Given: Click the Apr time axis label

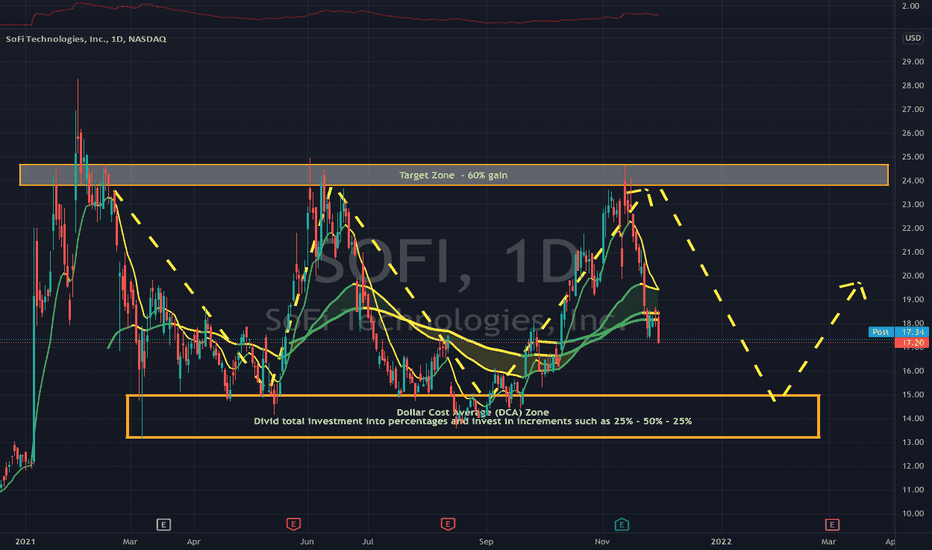Looking at the screenshot, I should (x=193, y=542).
